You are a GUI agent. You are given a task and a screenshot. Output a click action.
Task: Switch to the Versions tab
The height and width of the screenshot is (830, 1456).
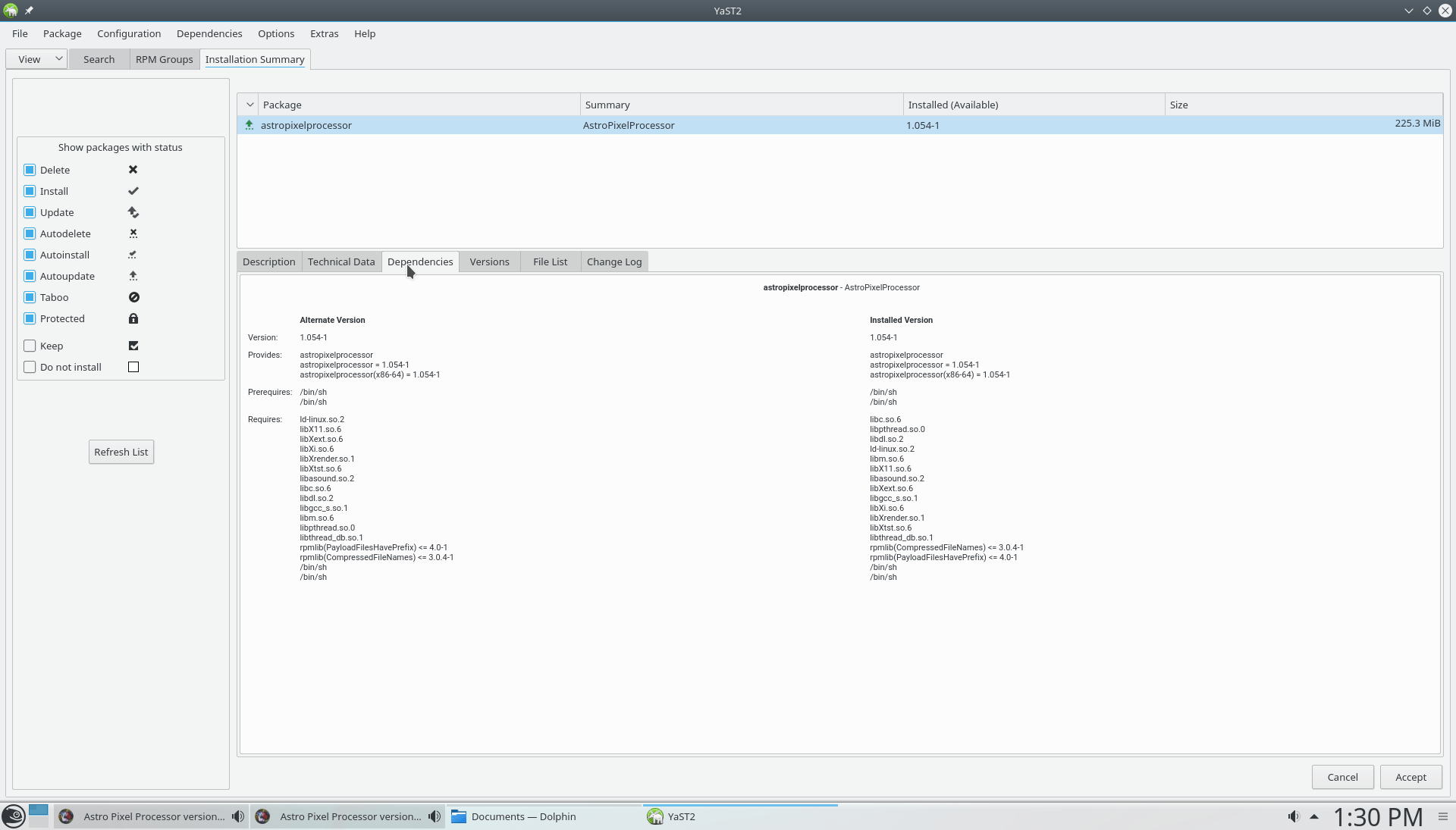pyautogui.click(x=490, y=262)
